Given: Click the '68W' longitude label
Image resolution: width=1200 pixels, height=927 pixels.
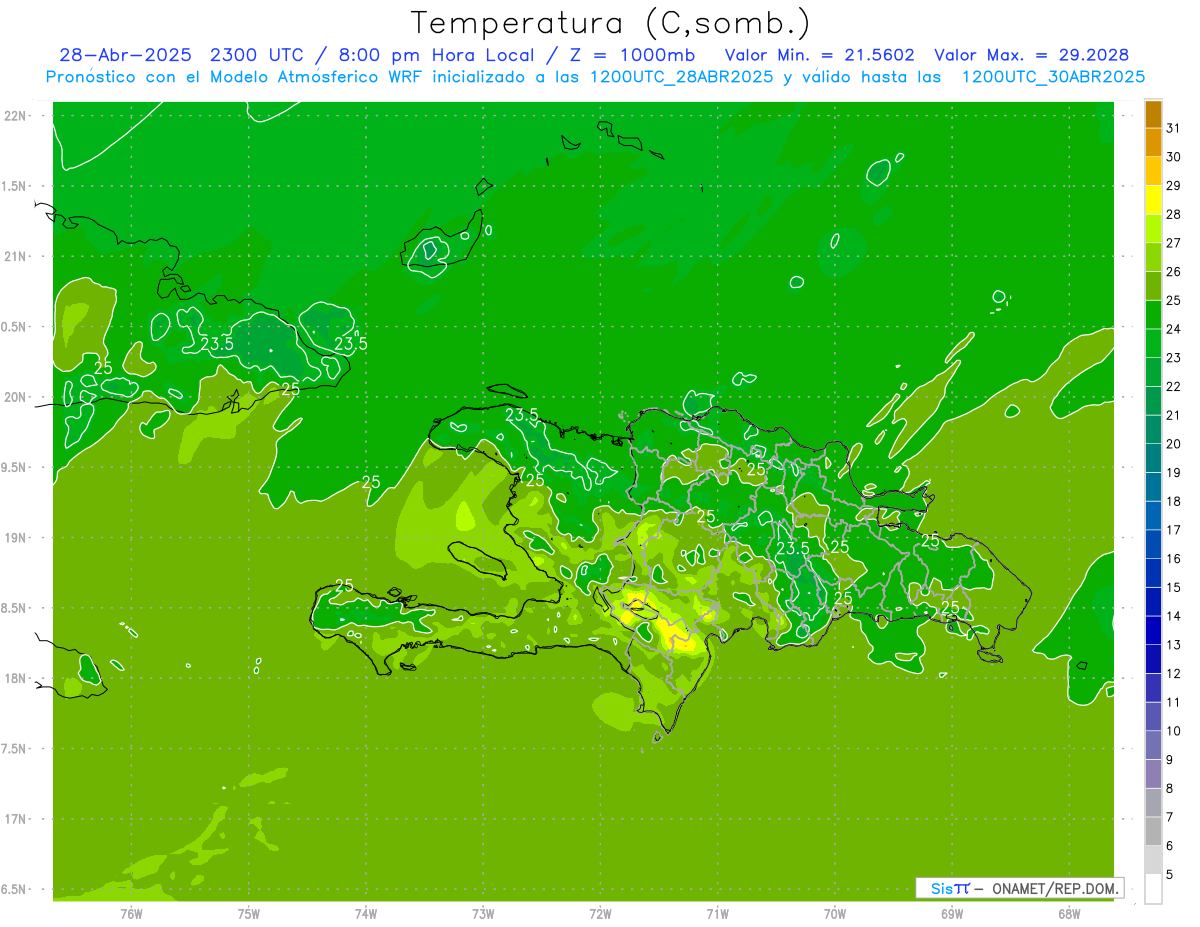Looking at the screenshot, I should click(1069, 914).
